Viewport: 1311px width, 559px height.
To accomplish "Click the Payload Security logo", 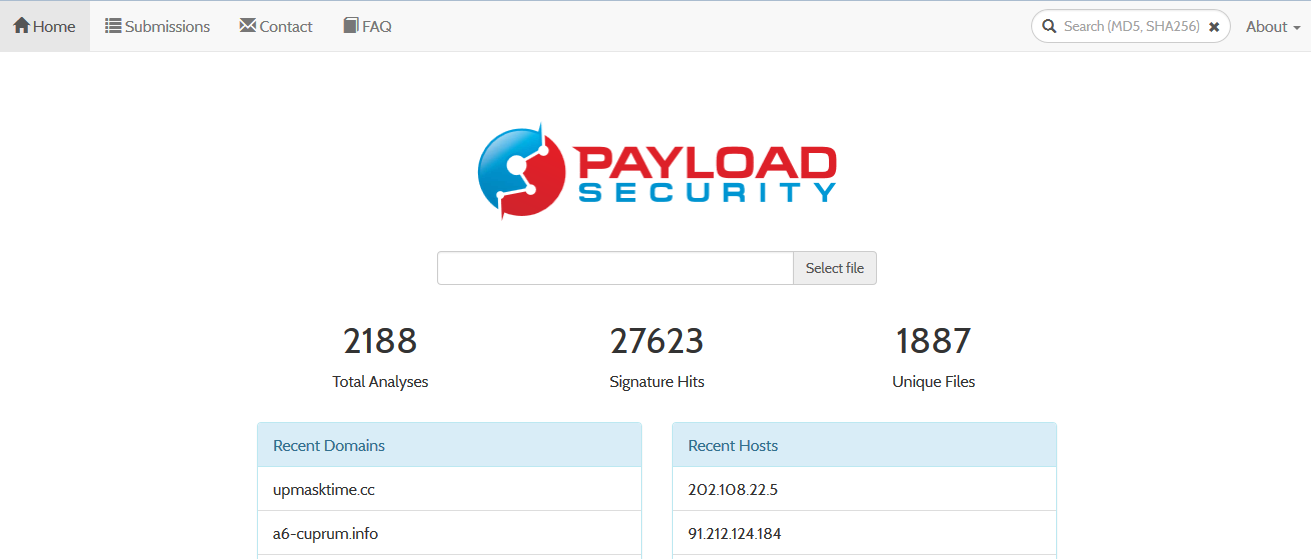I will click(x=657, y=171).
